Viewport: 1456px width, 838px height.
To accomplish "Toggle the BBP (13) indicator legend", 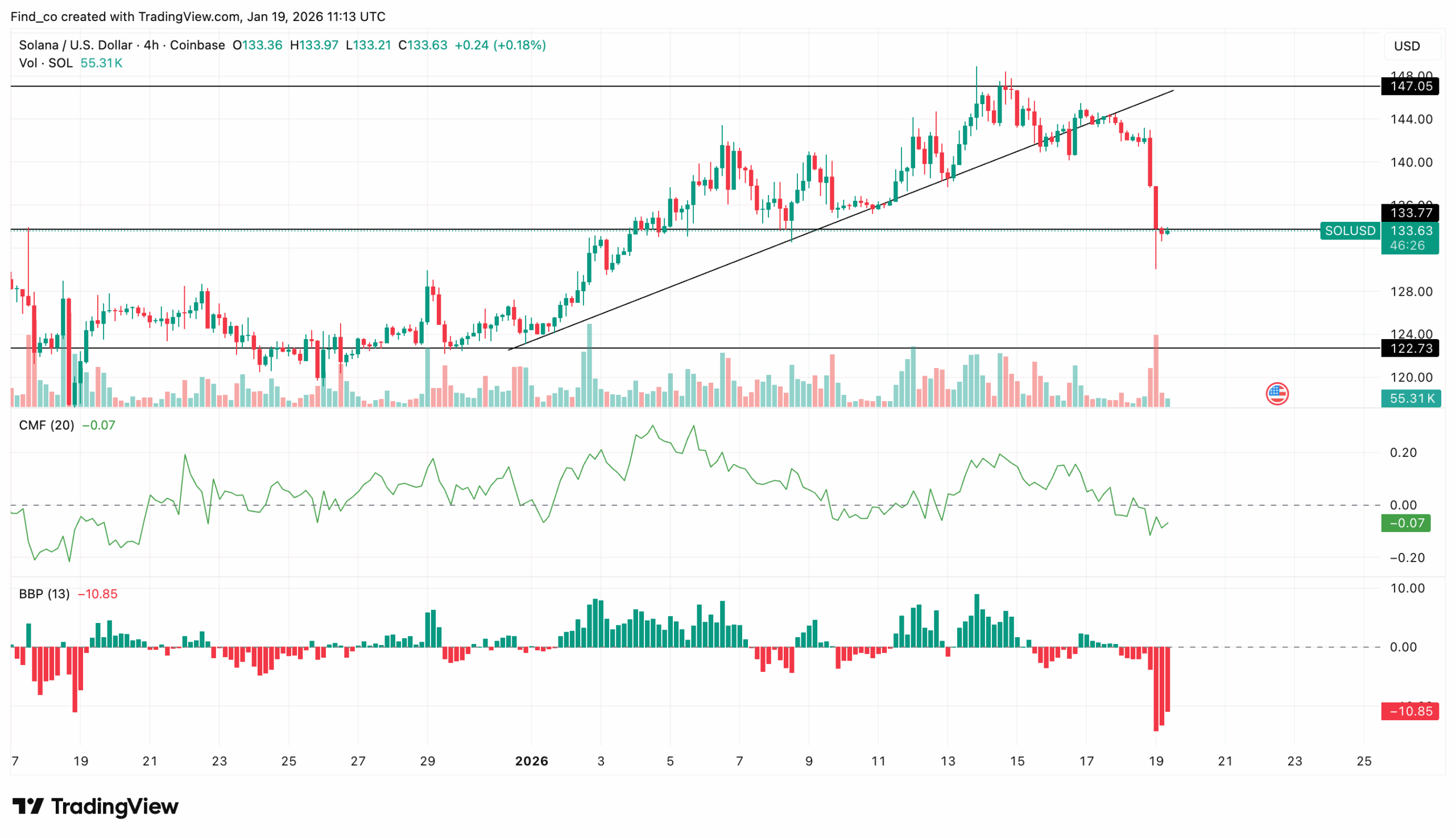I will tap(44, 594).
